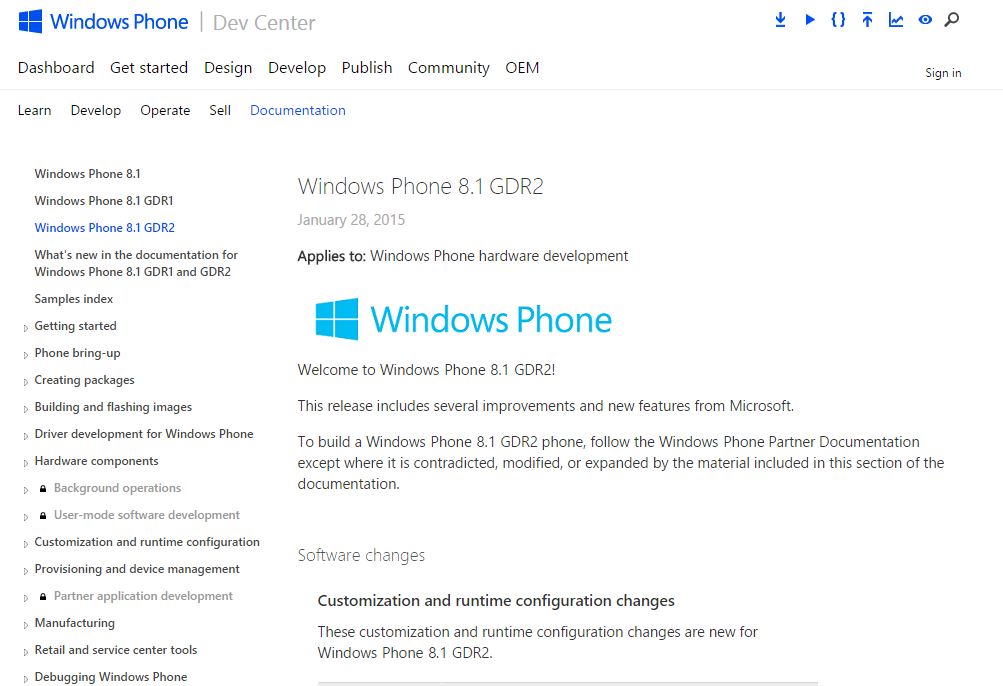Open the Samples index sidebar link
This screenshot has width=1003, height=686.
tap(74, 299)
